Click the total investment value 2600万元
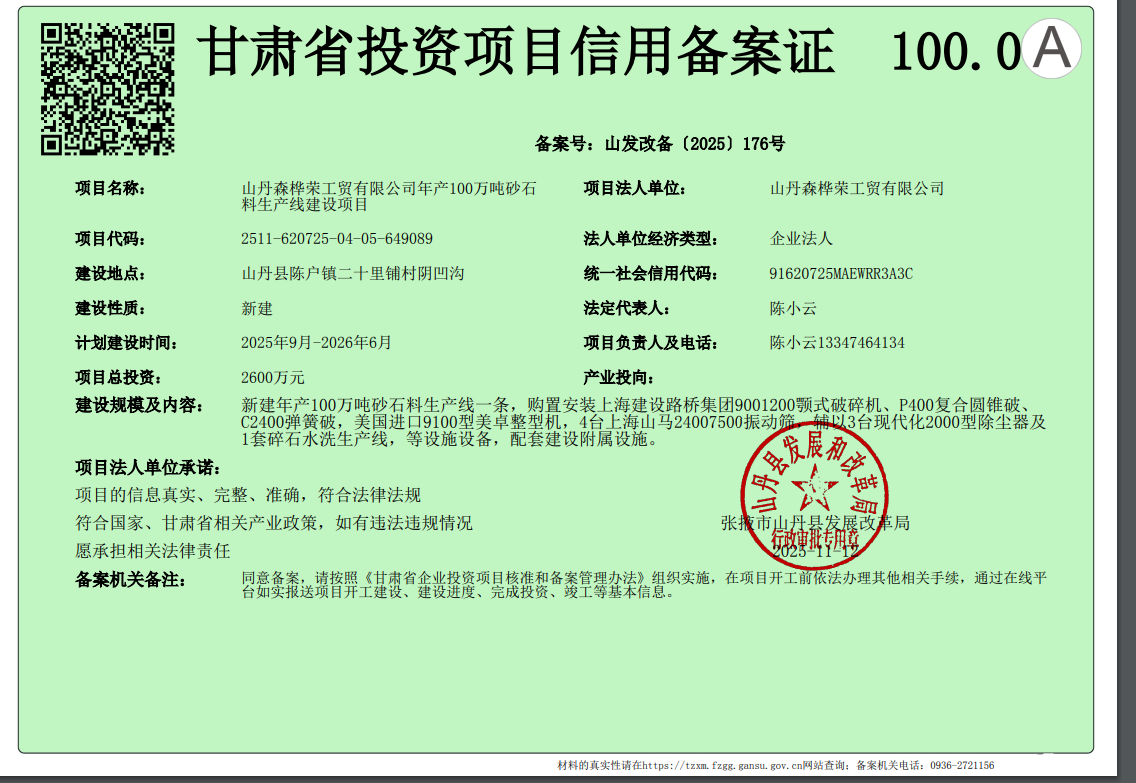 273,378
